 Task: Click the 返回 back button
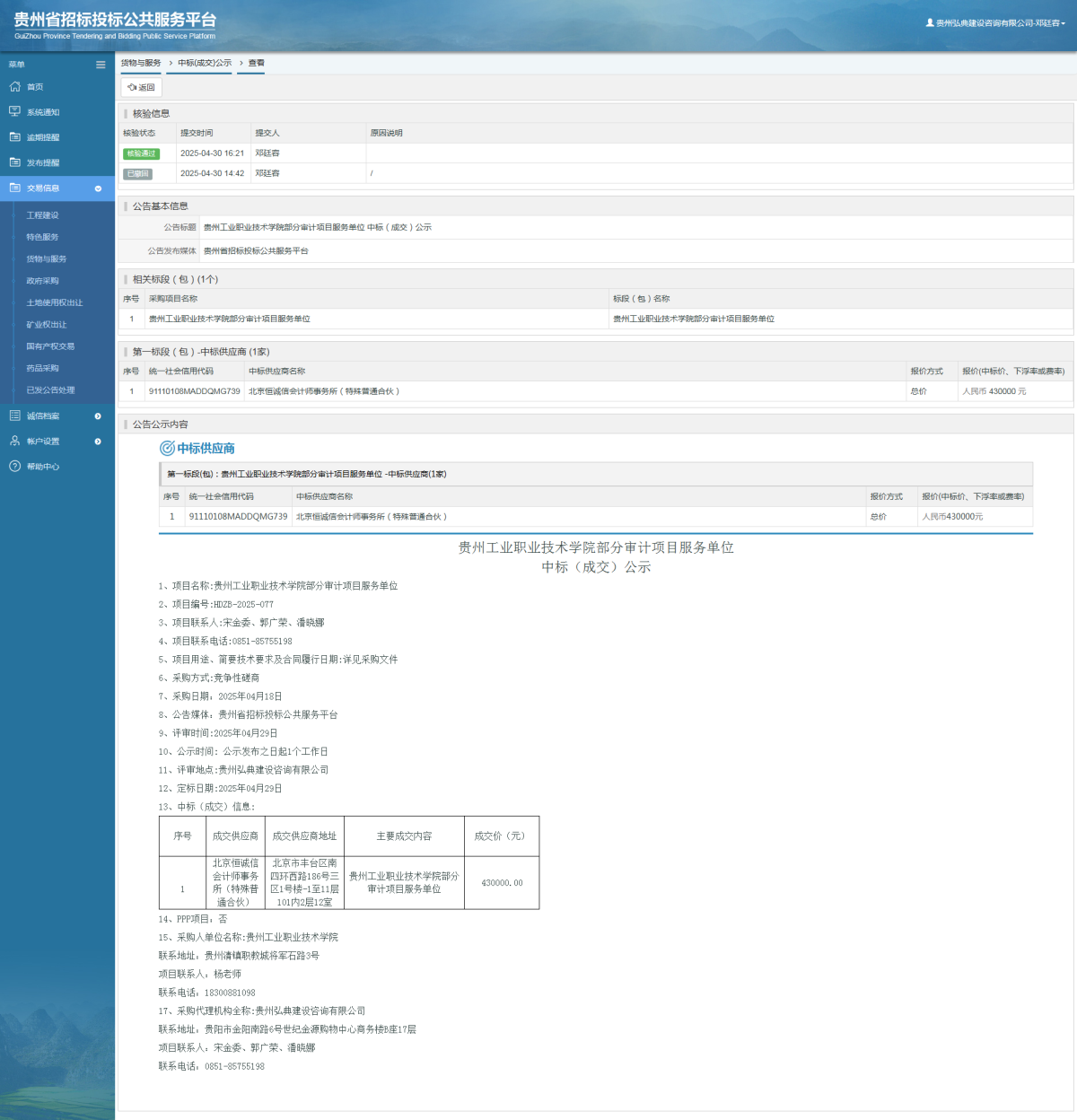142,87
